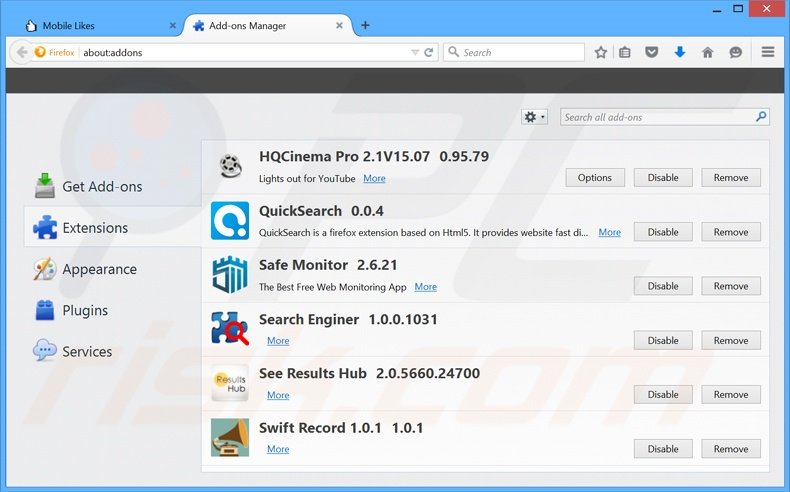This screenshot has width=790, height=492.
Task: Disable the See Results Hub extension
Action: click(x=663, y=394)
